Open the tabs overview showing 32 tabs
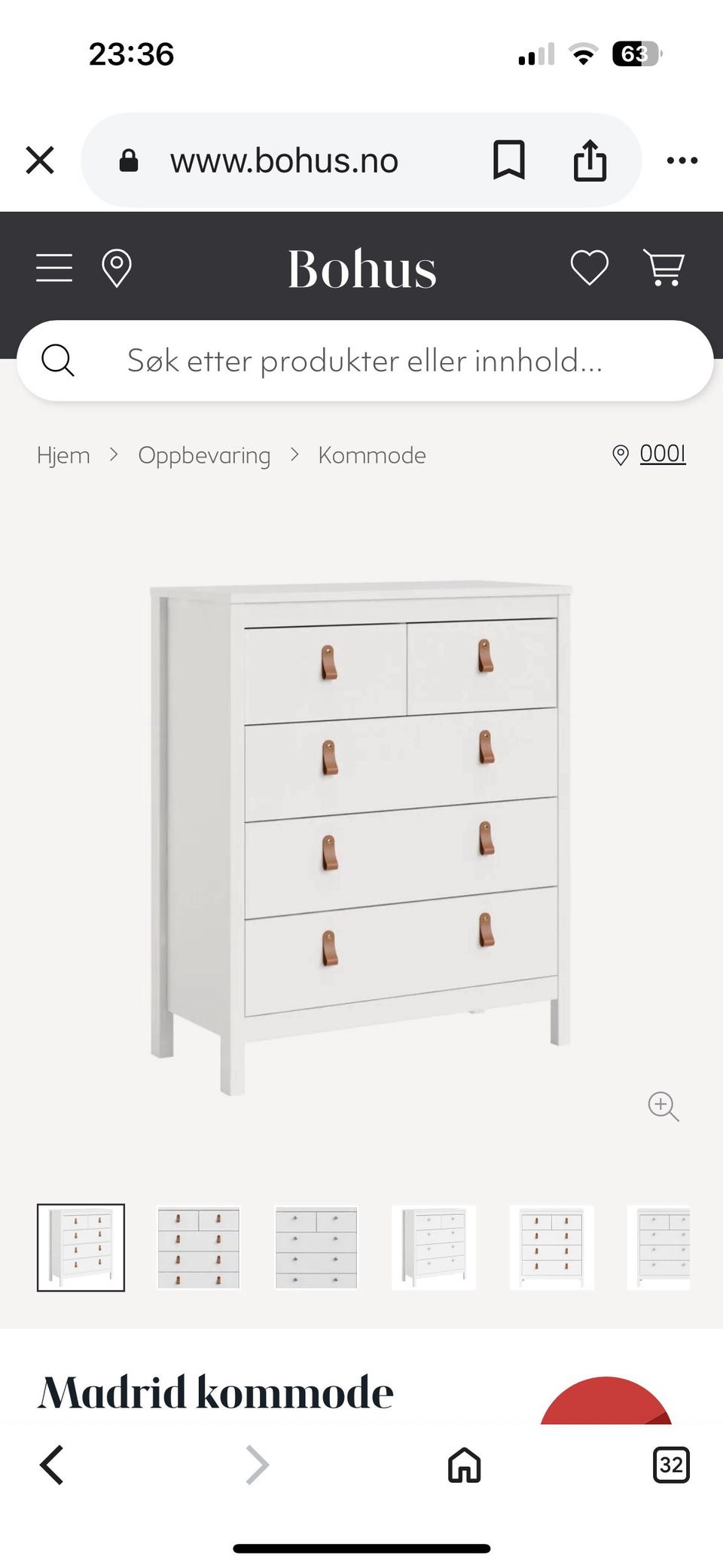The width and height of the screenshot is (723, 1568). tap(671, 1465)
